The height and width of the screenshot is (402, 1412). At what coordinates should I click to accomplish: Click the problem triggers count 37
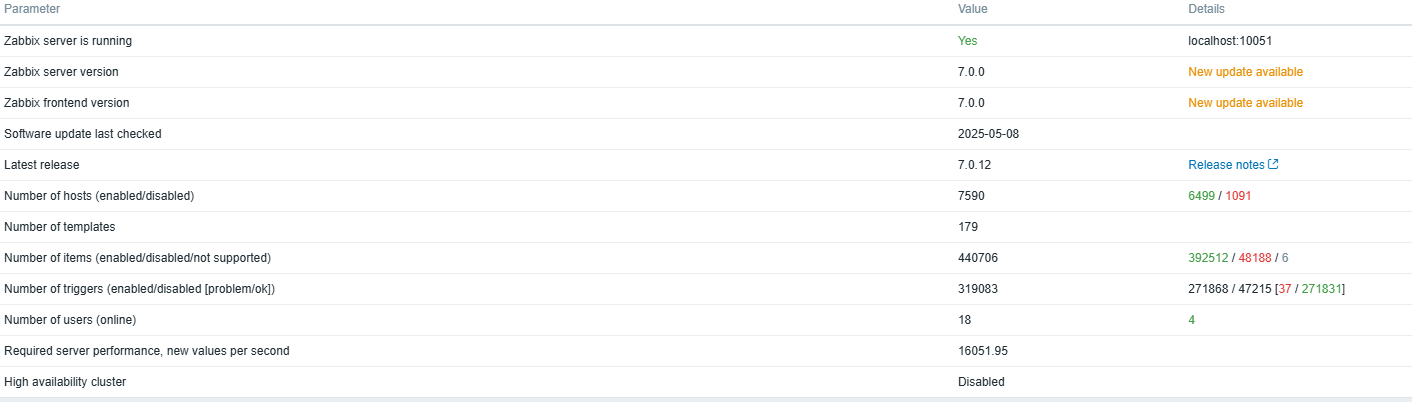1285,289
